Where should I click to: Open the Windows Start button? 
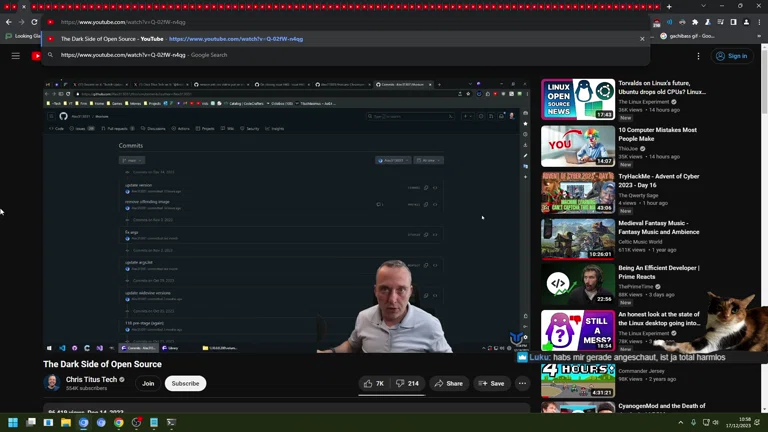13,422
